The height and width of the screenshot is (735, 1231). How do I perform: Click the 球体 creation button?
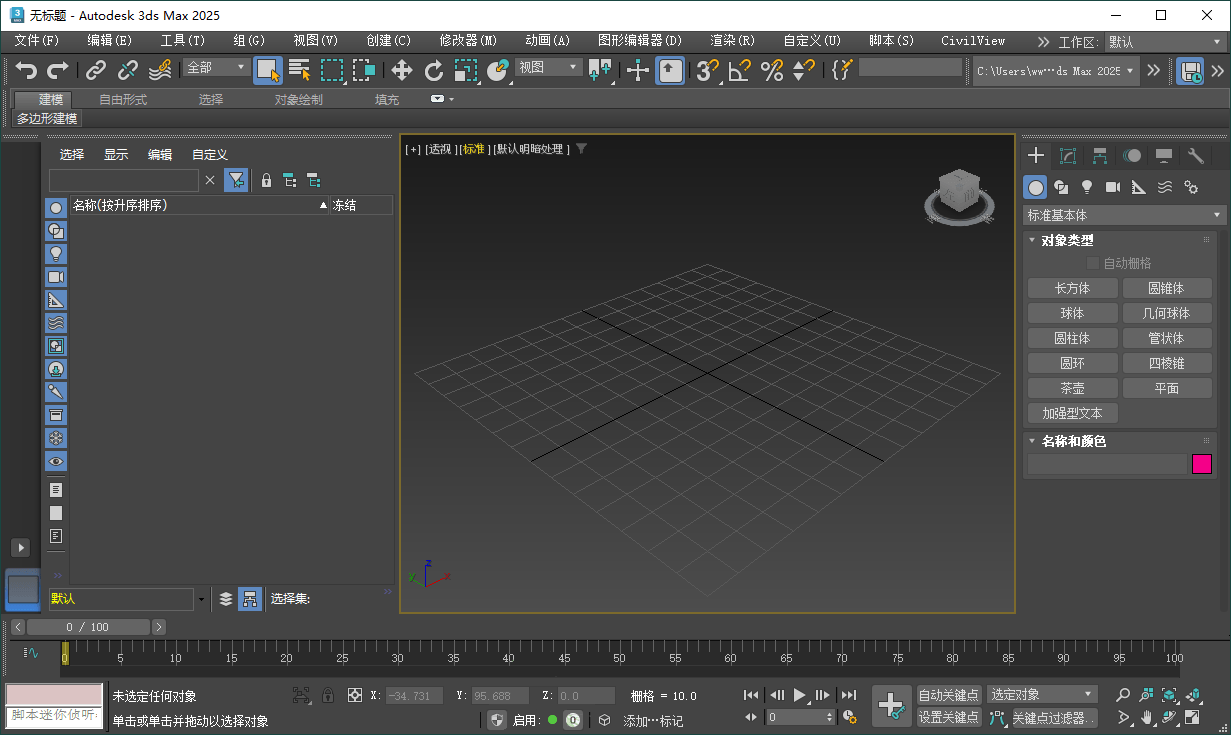pos(1072,312)
